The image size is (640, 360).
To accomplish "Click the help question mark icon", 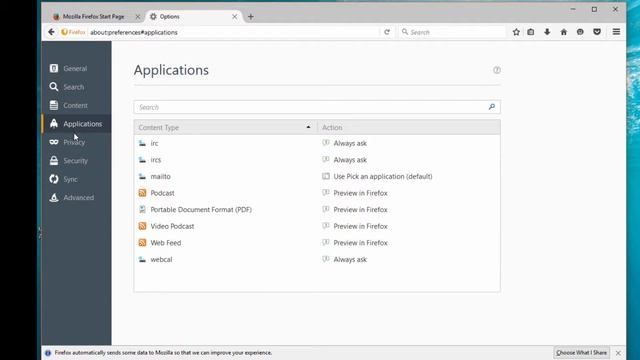I will pyautogui.click(x=497, y=70).
